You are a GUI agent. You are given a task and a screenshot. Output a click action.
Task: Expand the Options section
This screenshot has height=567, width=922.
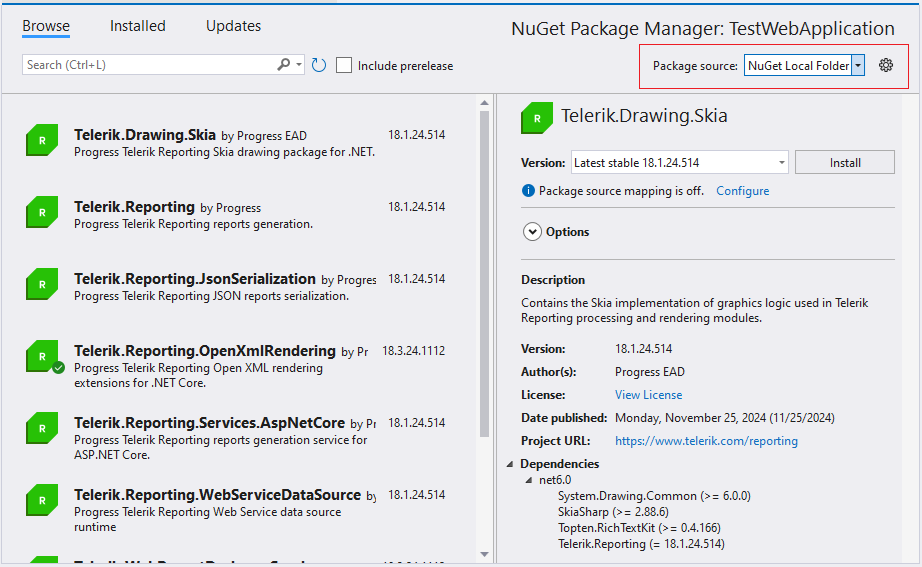(x=532, y=232)
